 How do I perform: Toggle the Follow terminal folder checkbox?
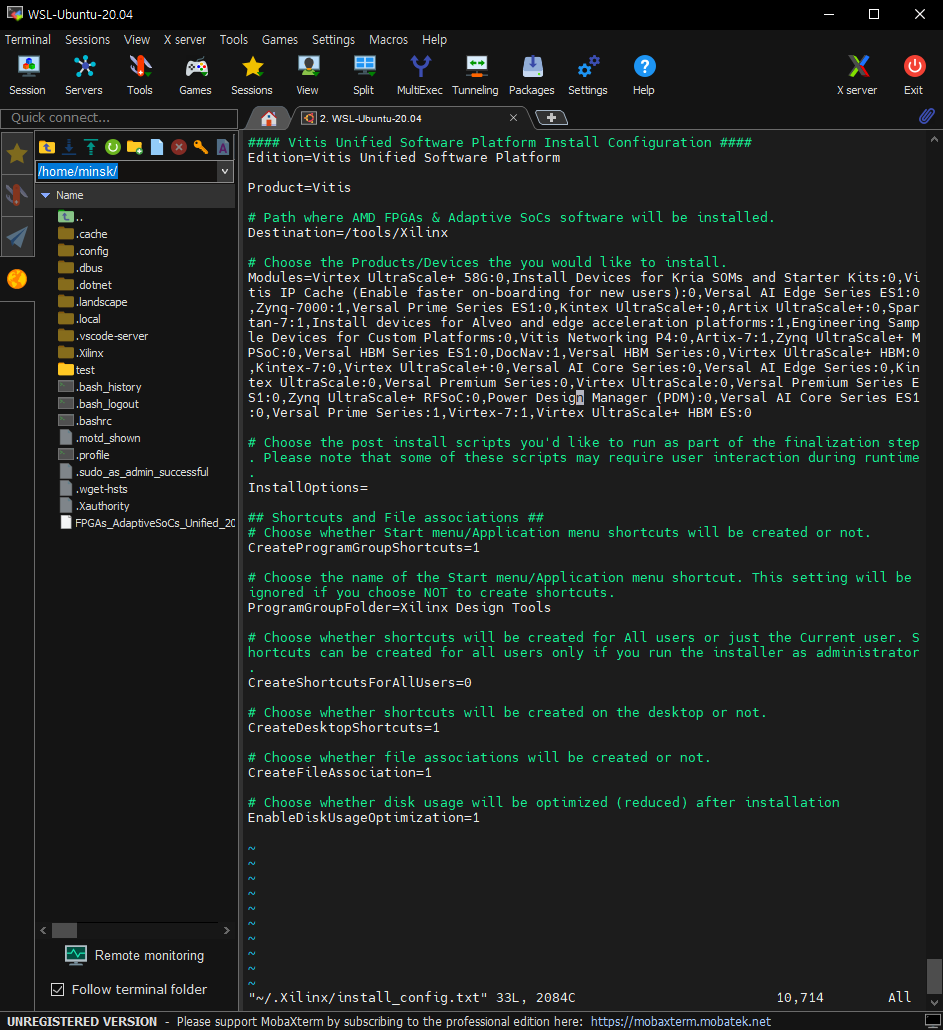tap(57, 989)
